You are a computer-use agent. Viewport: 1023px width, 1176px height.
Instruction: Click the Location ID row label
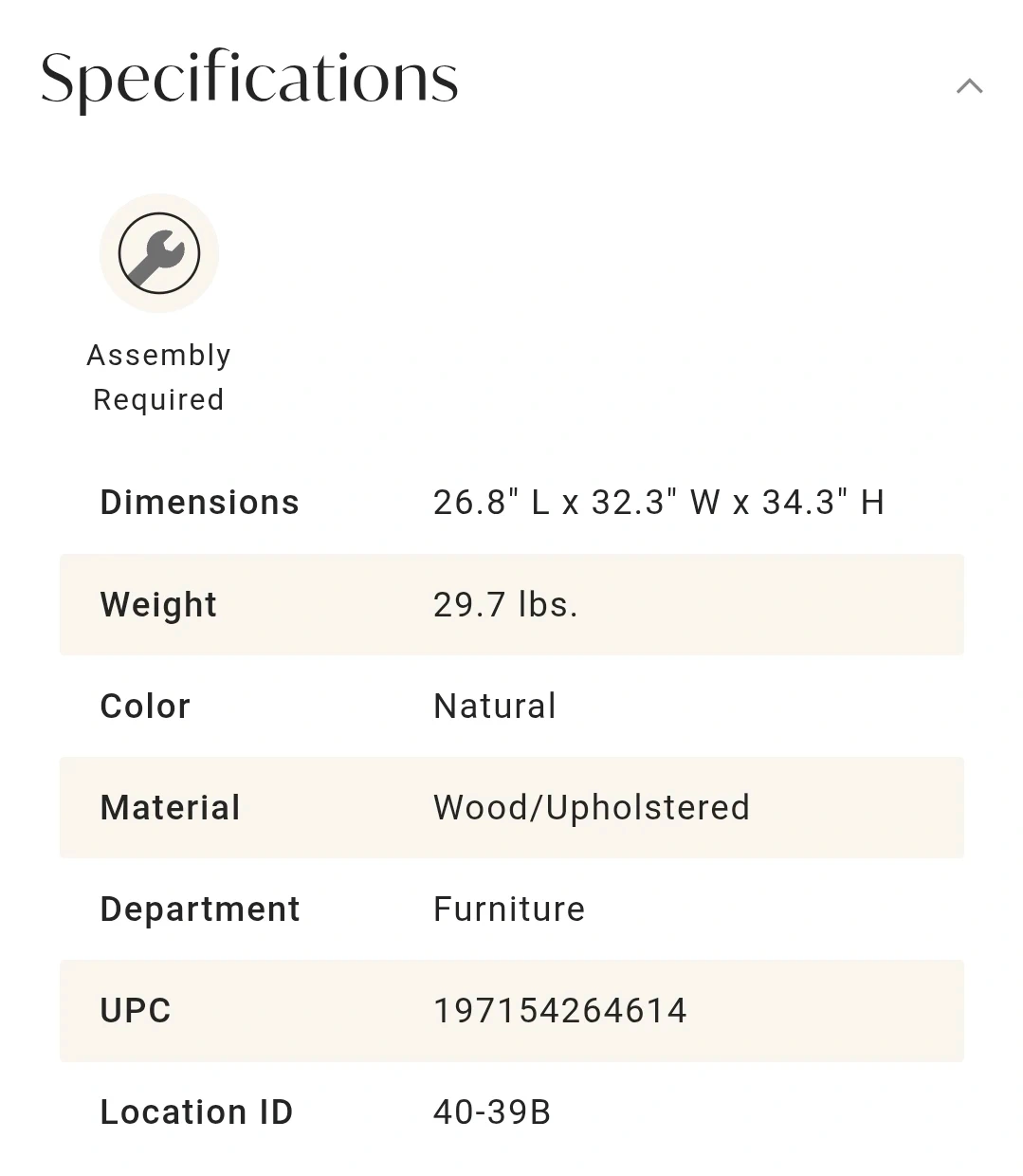coord(196,1112)
